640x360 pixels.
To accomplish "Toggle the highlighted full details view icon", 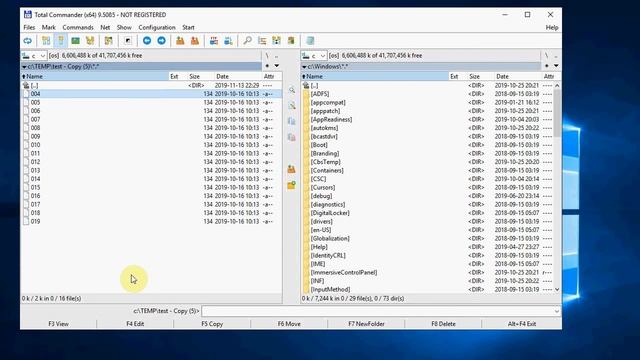I will tap(60, 41).
